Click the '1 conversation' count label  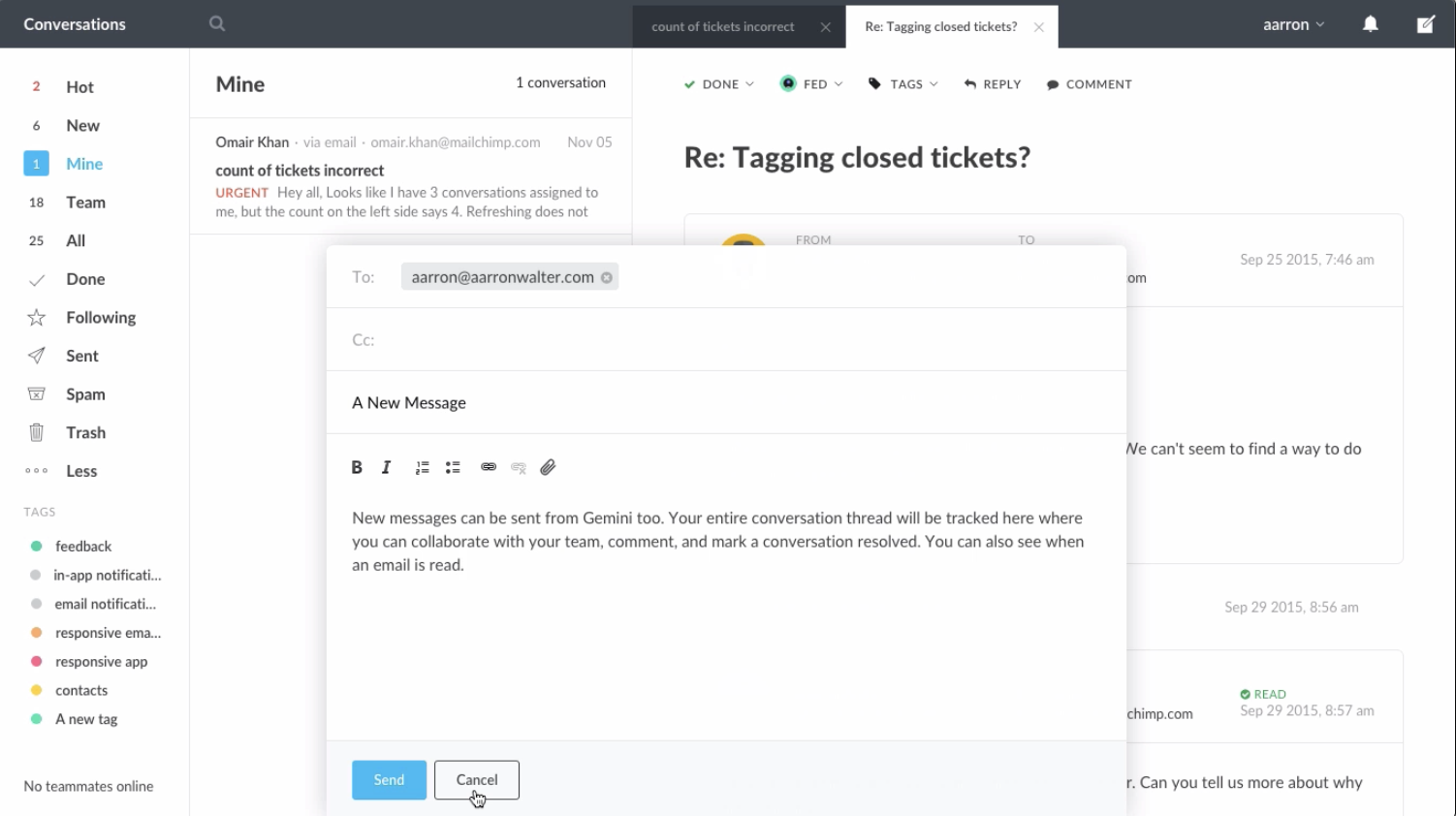click(x=560, y=83)
